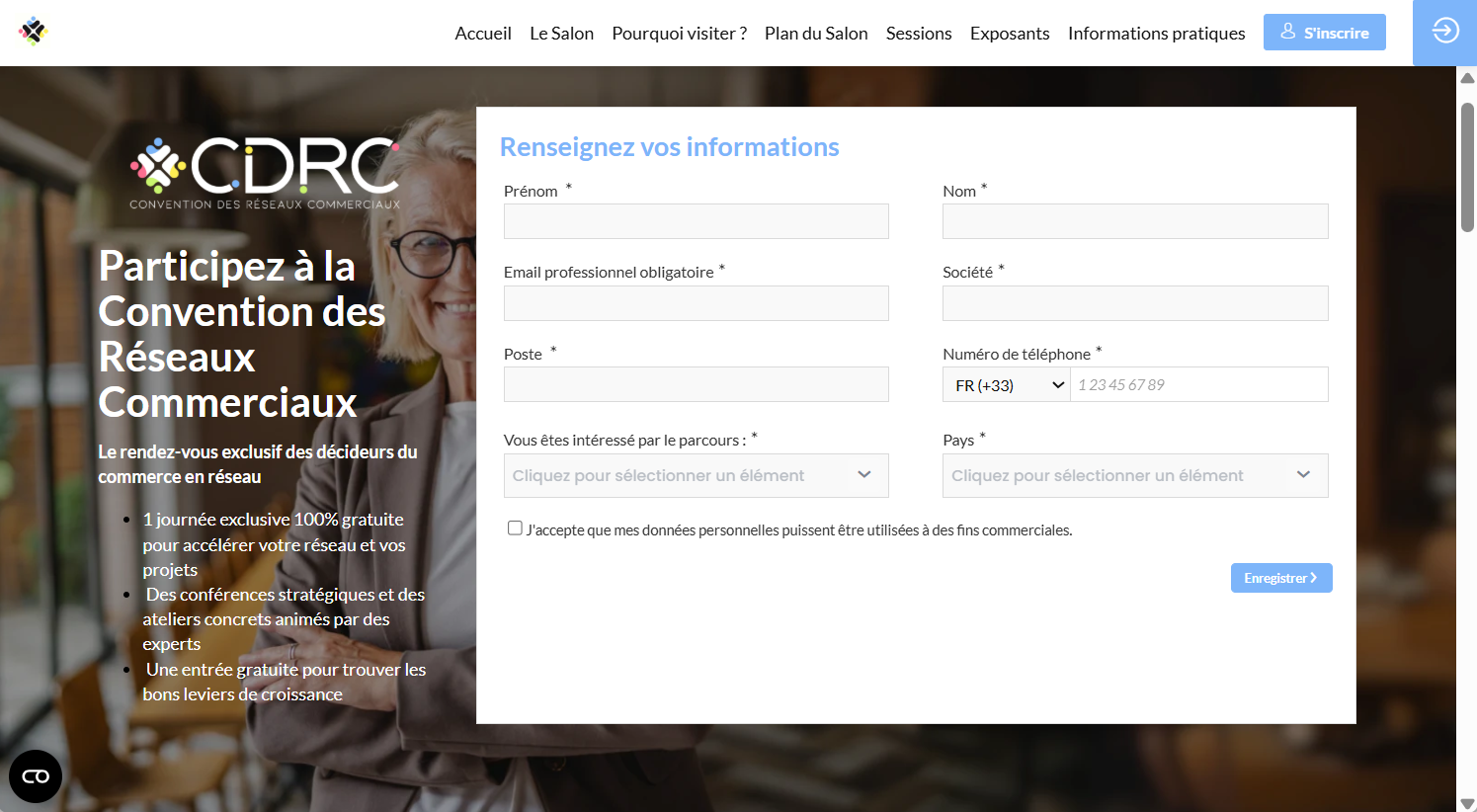Open the FR (+33) country code dropdown
Screen dimensions: 1477x812
(x=1007, y=385)
